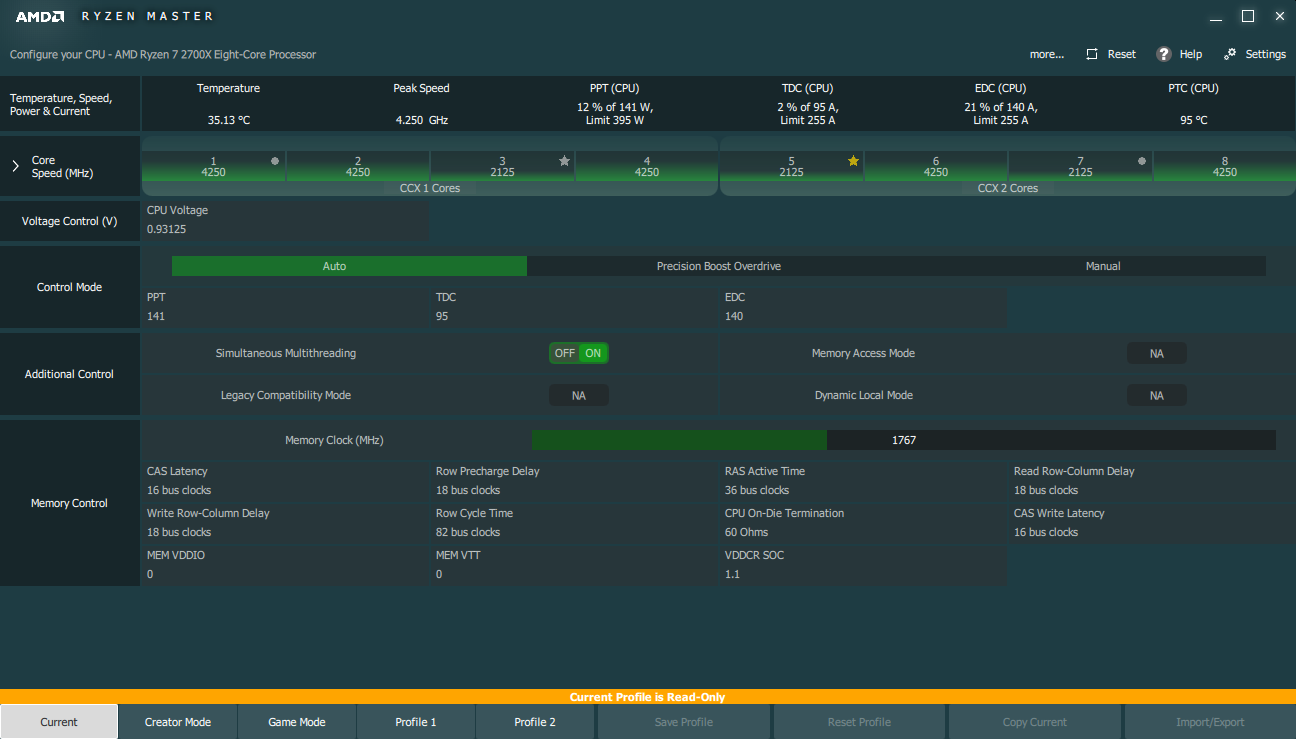
Task: Switch to Game Mode profile
Action: (297, 722)
